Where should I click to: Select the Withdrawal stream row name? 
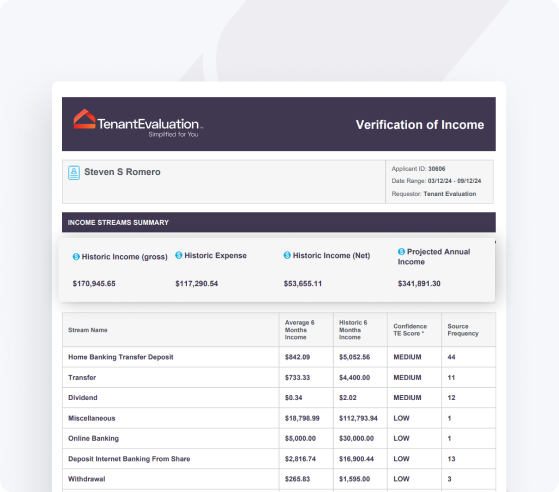pos(87,479)
